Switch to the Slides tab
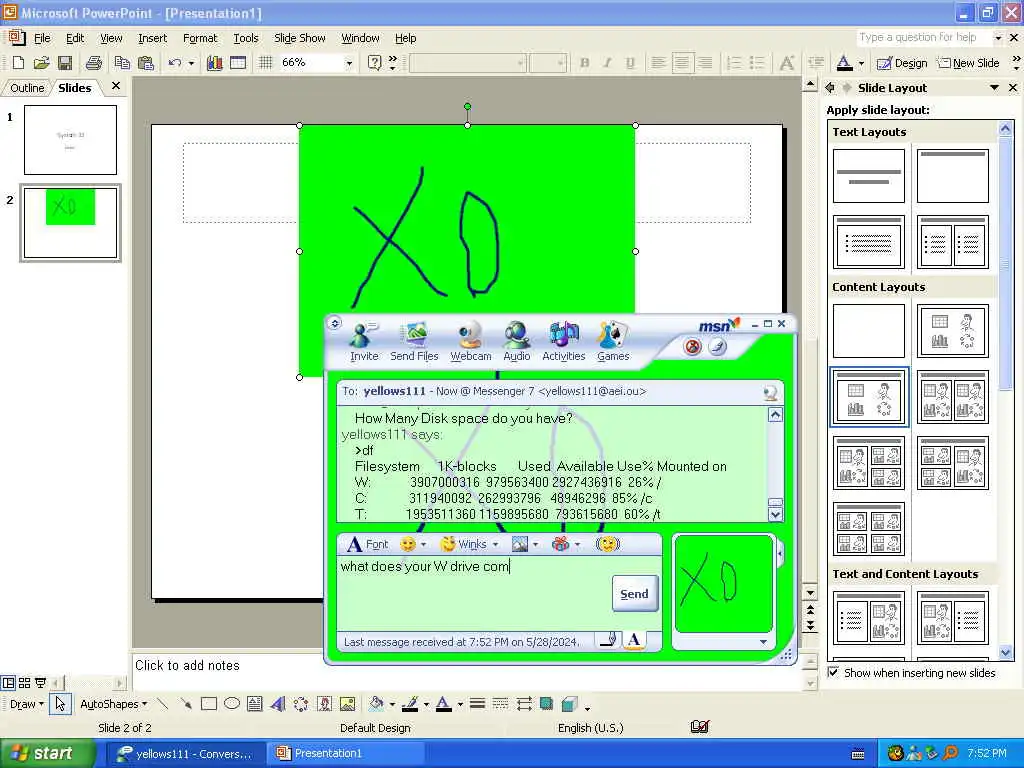 [74, 88]
